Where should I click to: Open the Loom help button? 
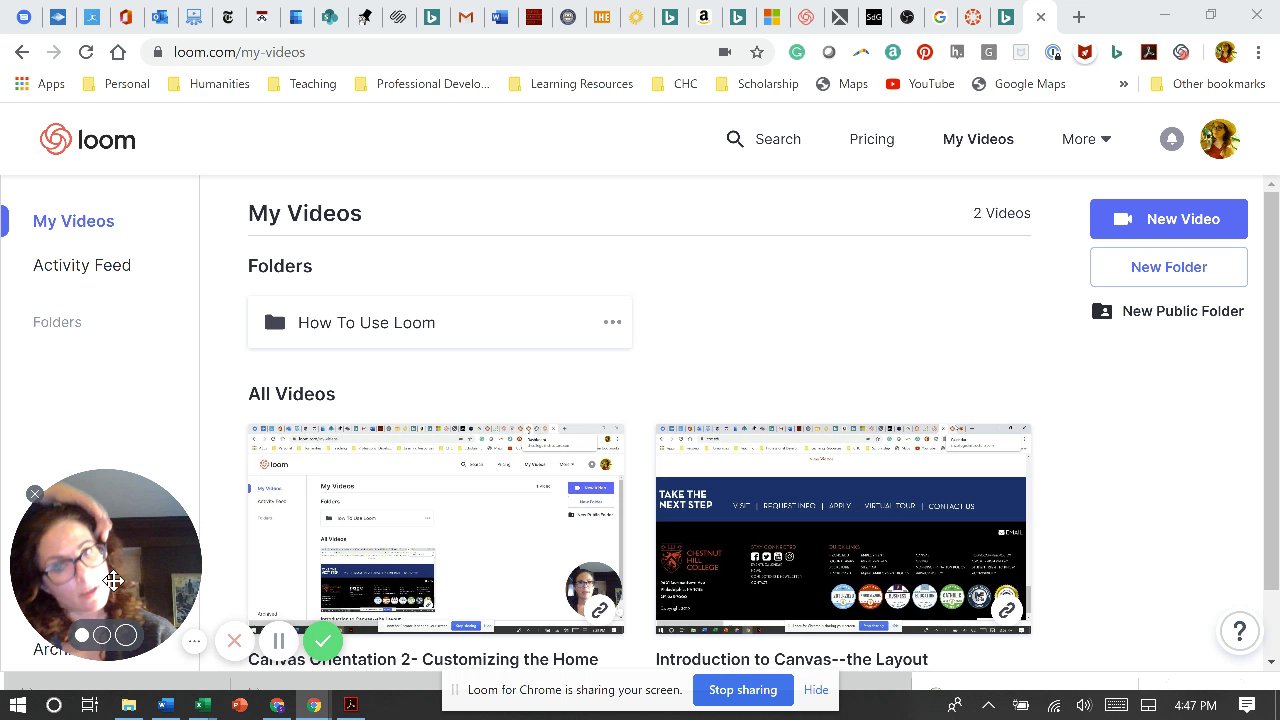pyautogui.click(x=1239, y=631)
